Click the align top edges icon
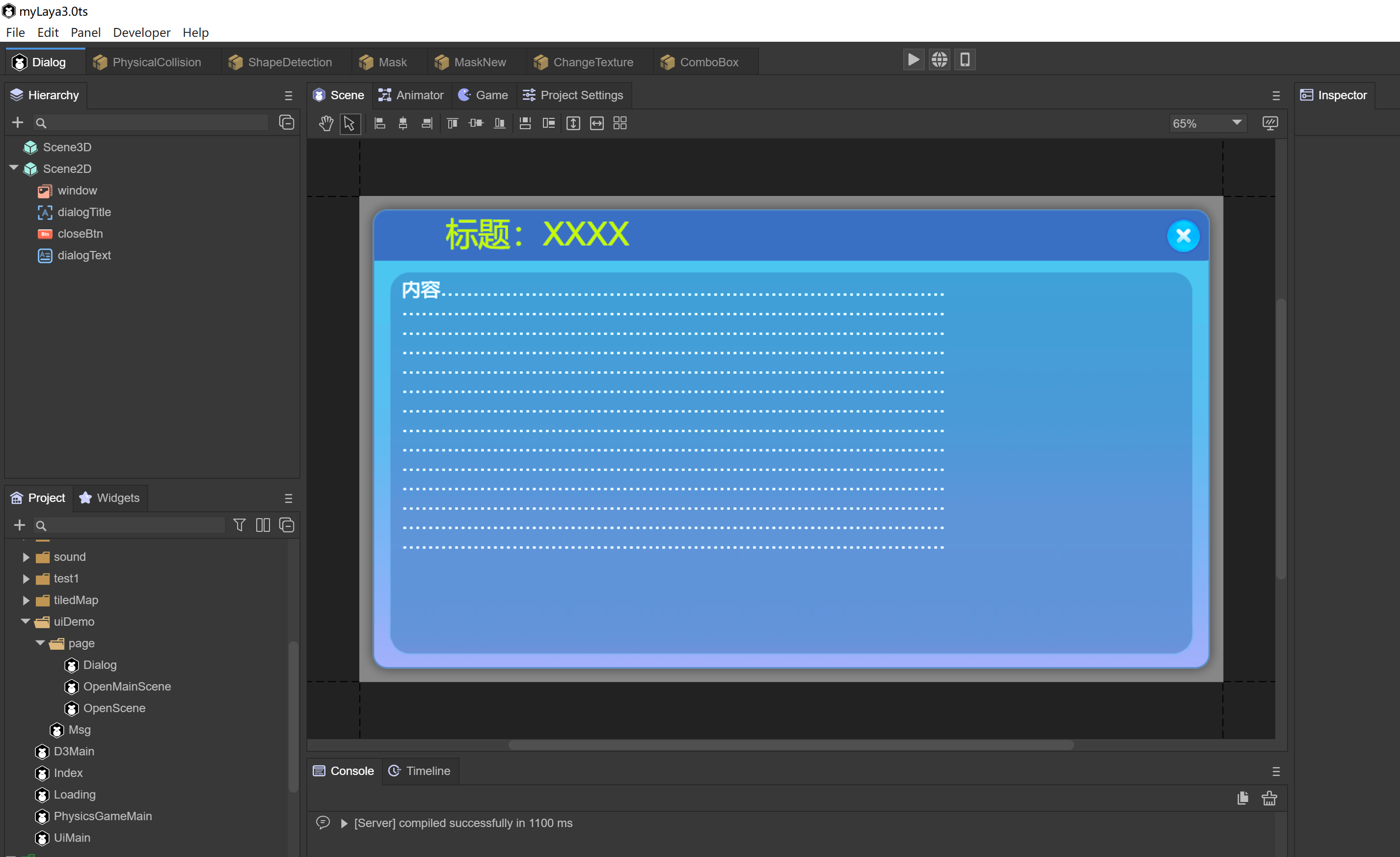 click(452, 123)
